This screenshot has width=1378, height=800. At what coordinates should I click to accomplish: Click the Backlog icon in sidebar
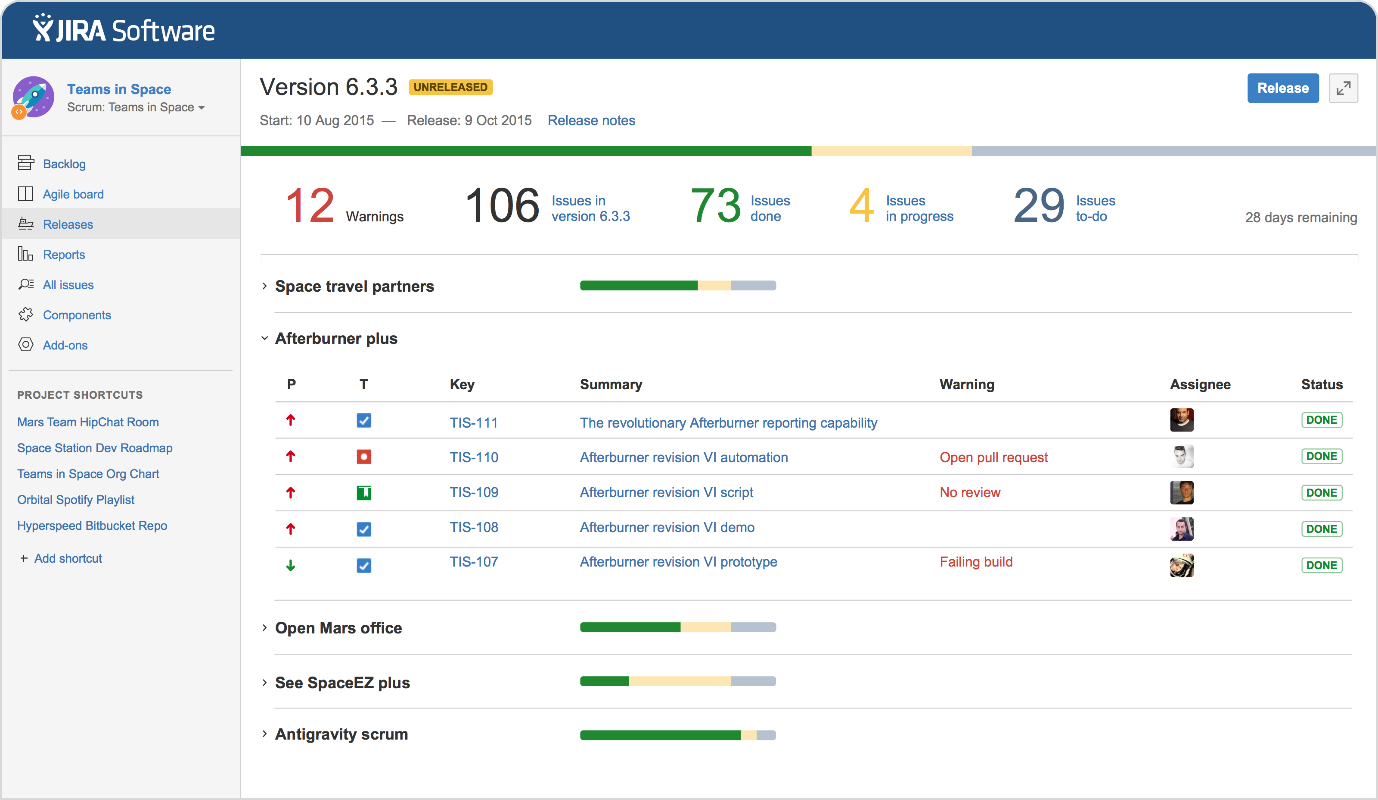[x=26, y=164]
